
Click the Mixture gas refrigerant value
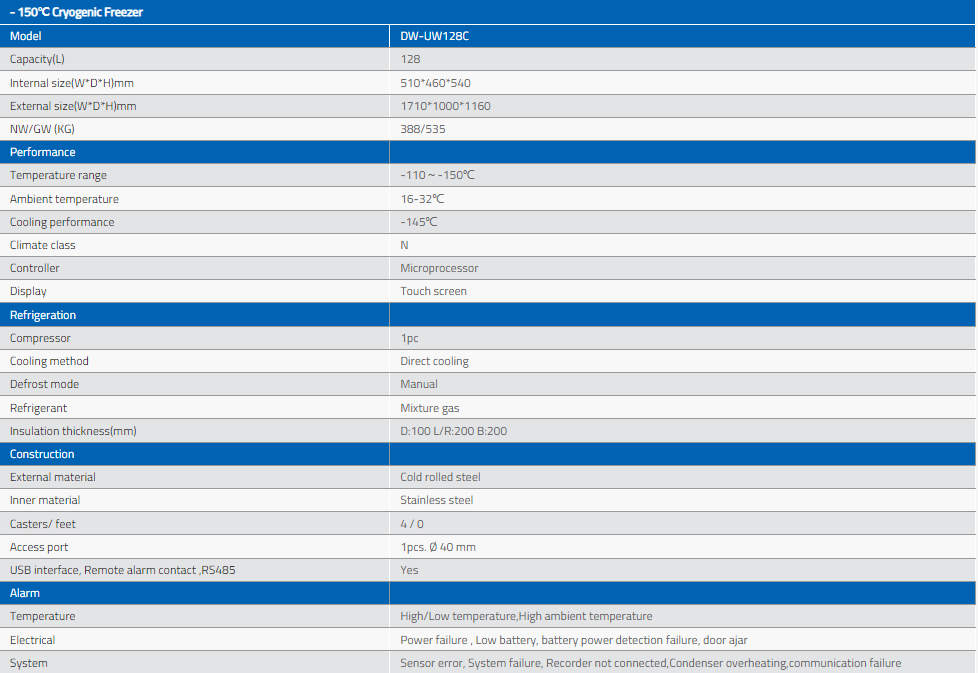coord(430,408)
